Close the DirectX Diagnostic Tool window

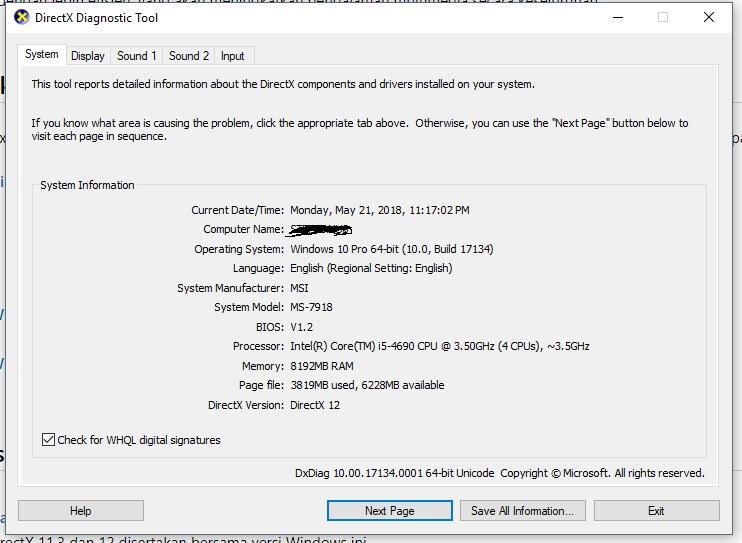[708, 18]
